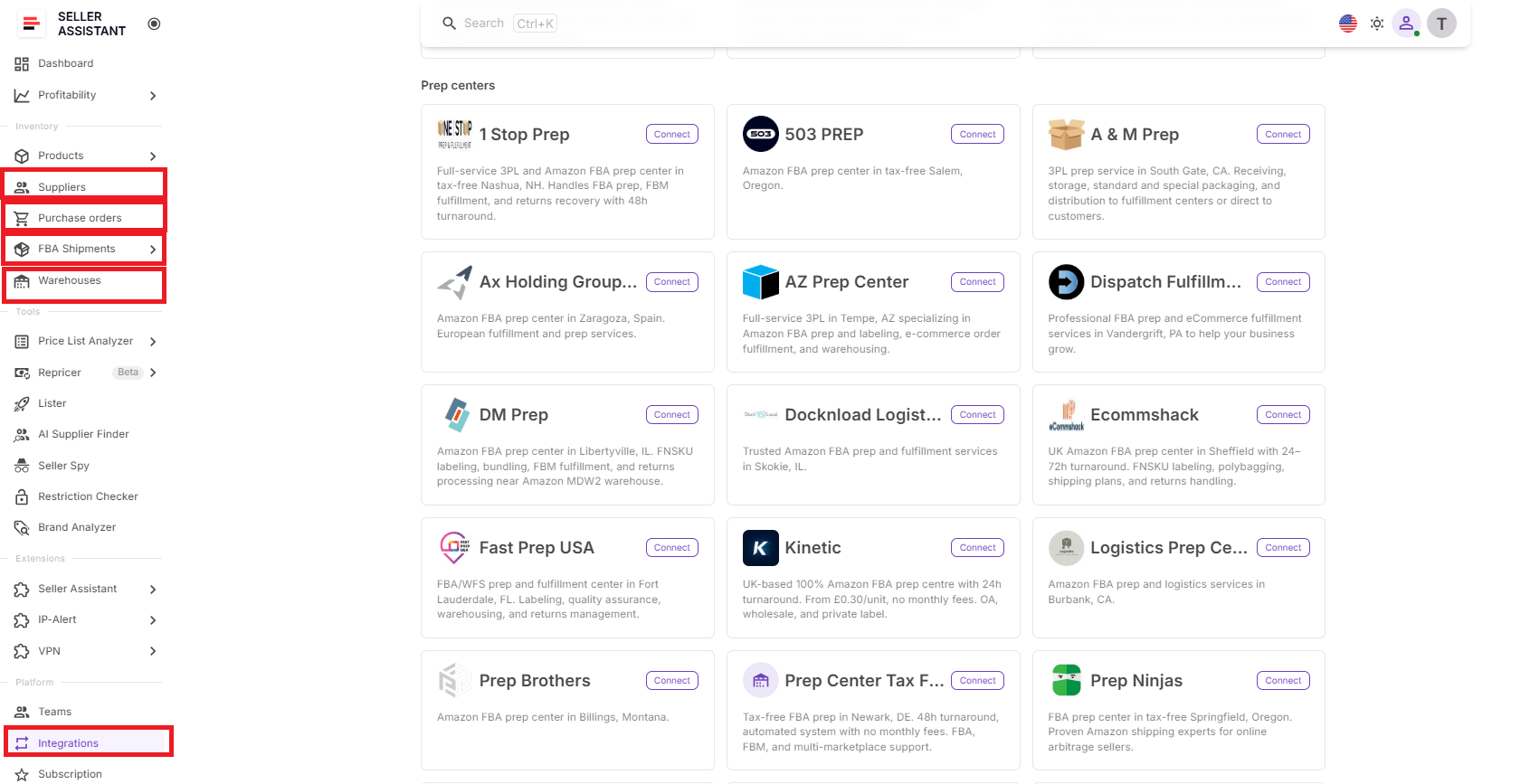Click the Profitability chart icon
Viewport: 1530px width, 784px height.
pyautogui.click(x=22, y=95)
